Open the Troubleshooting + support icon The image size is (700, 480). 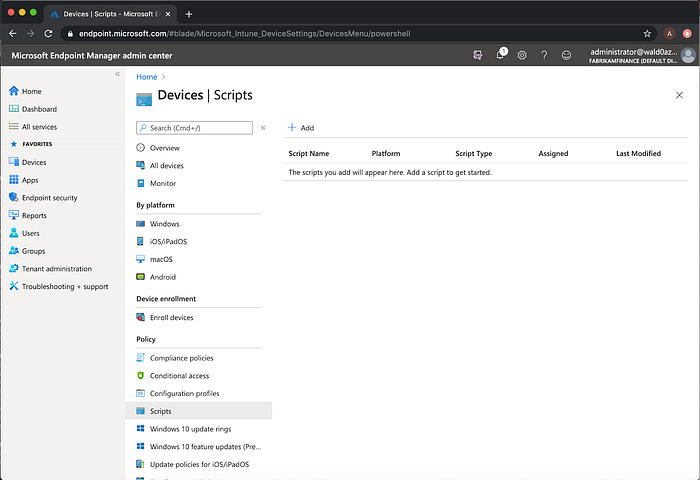(14, 286)
